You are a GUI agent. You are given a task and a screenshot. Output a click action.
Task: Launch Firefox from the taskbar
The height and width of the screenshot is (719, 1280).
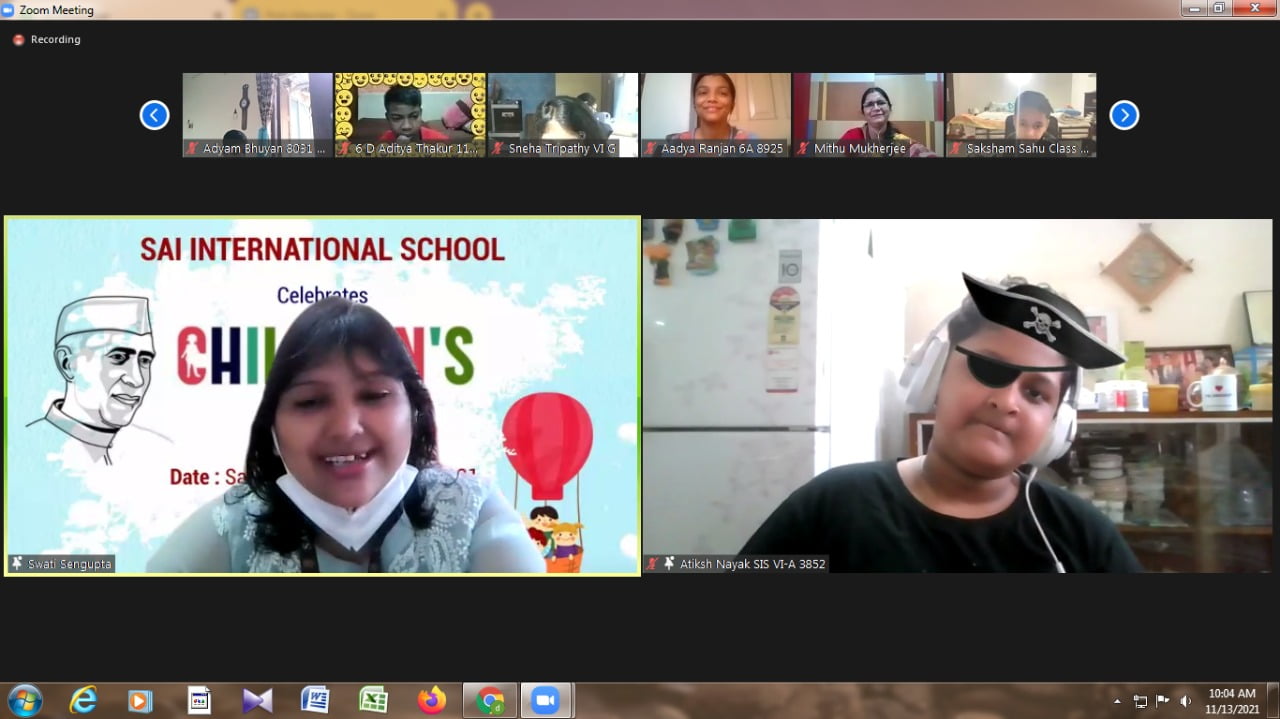[x=432, y=700]
